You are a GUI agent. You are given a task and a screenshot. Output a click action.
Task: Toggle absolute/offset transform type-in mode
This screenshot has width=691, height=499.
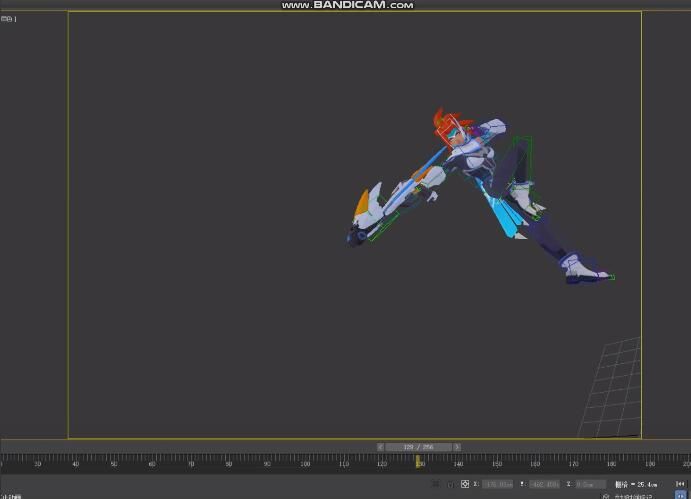coord(464,484)
